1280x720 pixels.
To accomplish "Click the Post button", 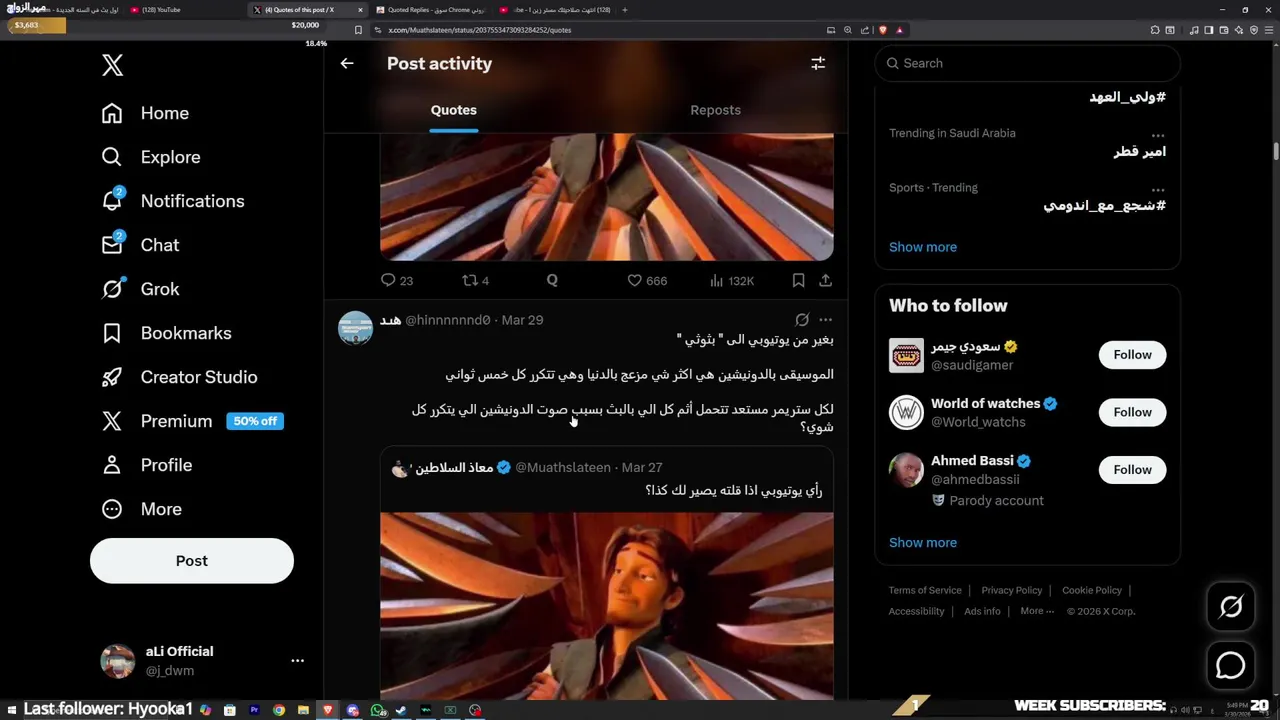I will click(x=192, y=561).
